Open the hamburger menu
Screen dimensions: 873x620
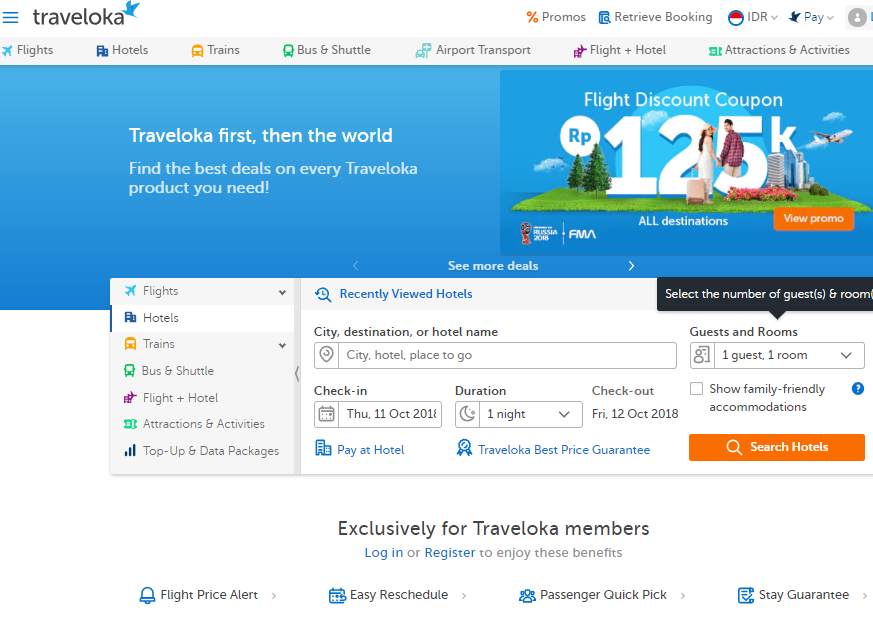point(11,17)
